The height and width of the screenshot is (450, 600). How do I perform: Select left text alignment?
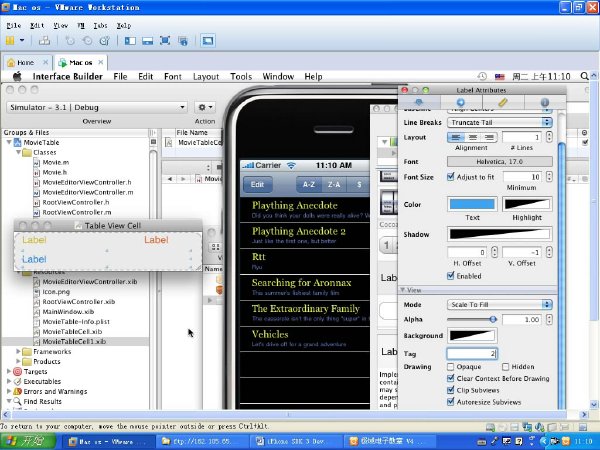tap(456, 137)
